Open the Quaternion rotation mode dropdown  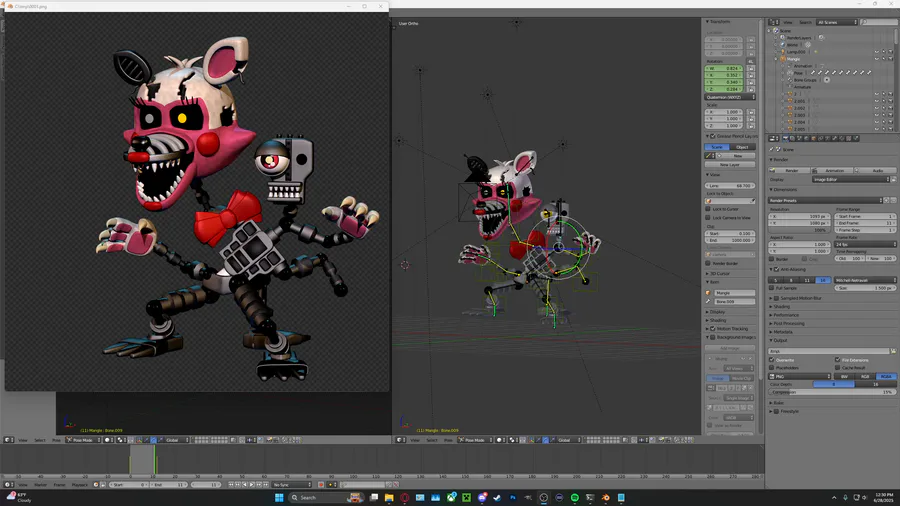tap(730, 97)
